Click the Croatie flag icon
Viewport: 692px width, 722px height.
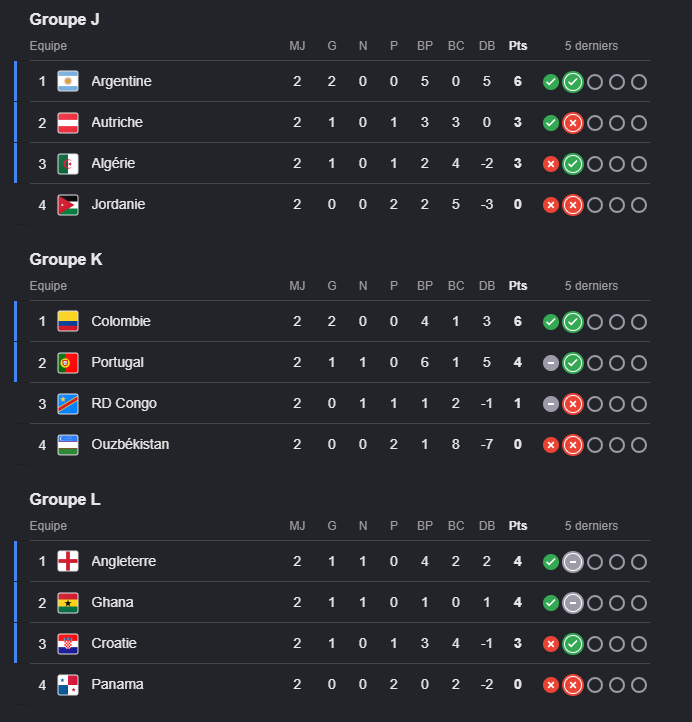tap(68, 644)
